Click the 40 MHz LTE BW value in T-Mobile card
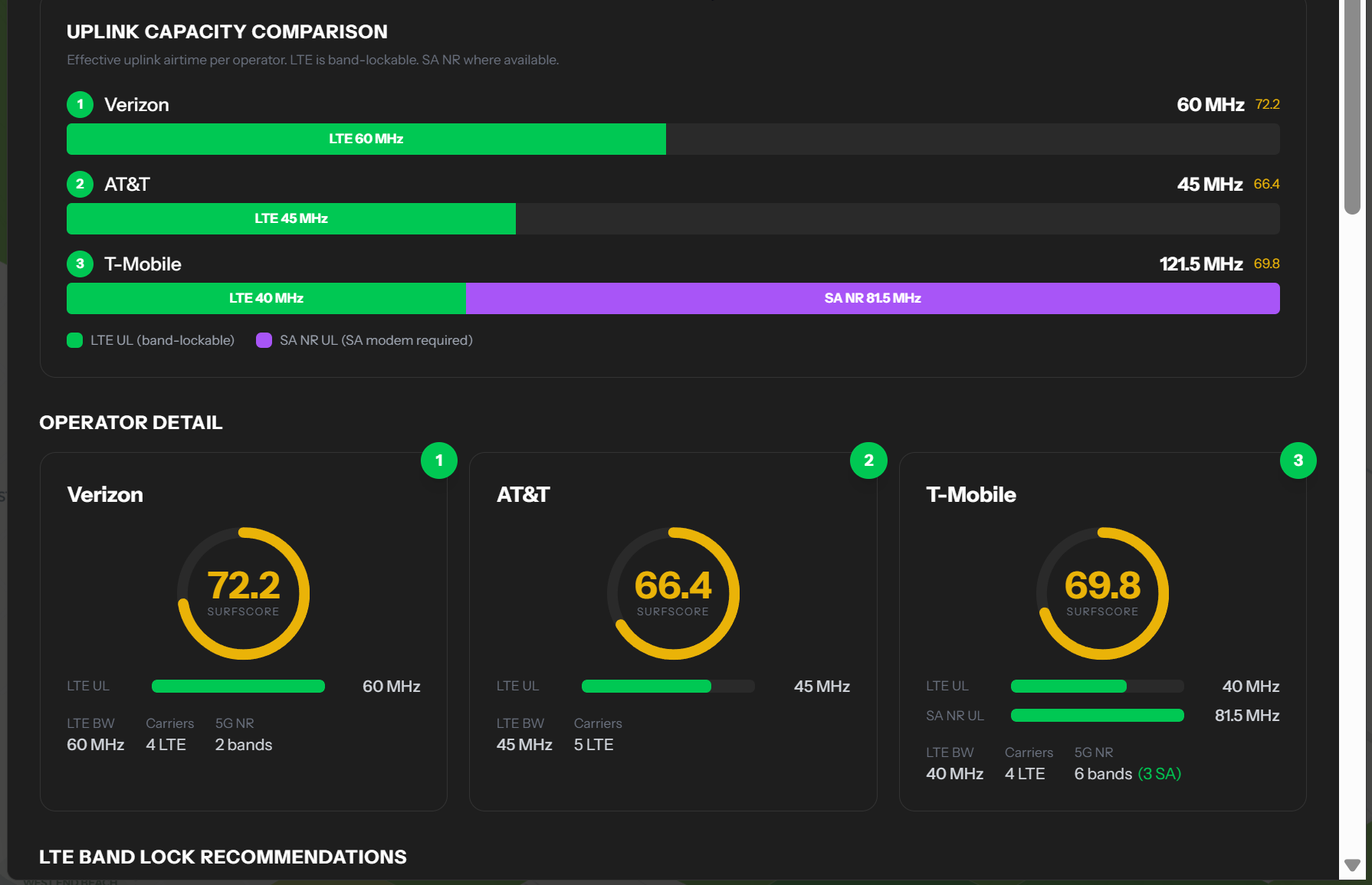The height and width of the screenshot is (885, 1372). [x=955, y=774]
